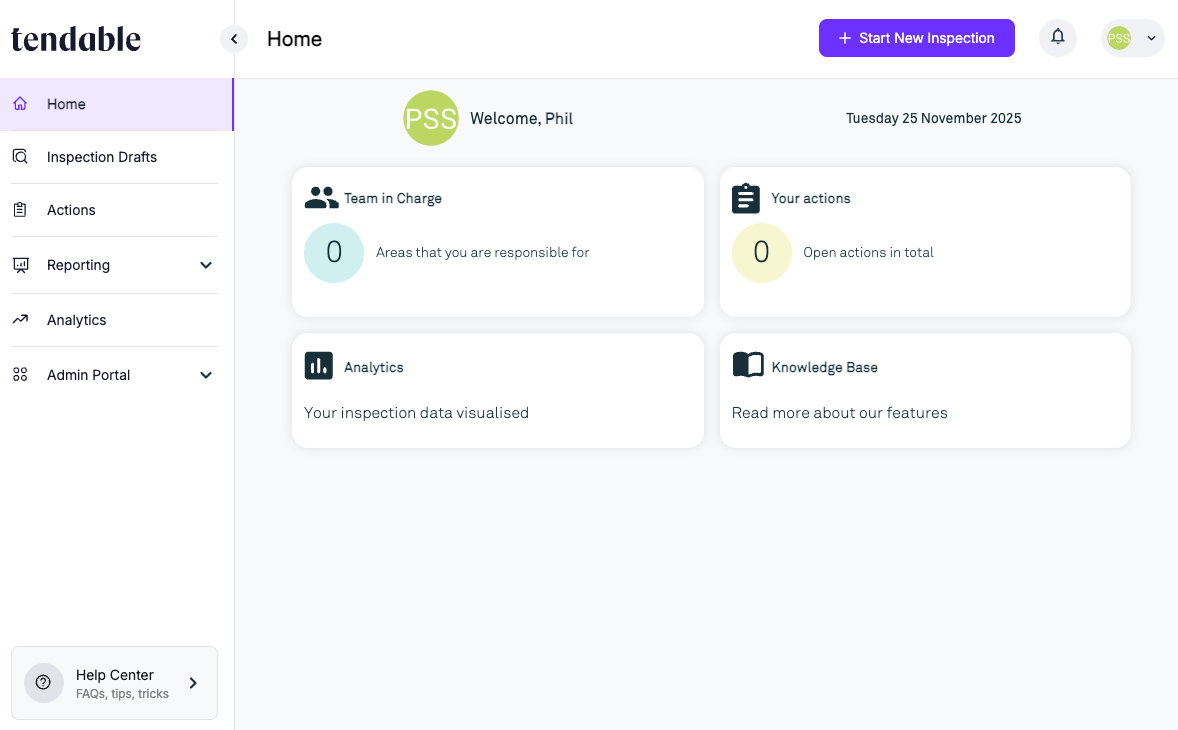Click the Knowledge Base book icon

[748, 366]
